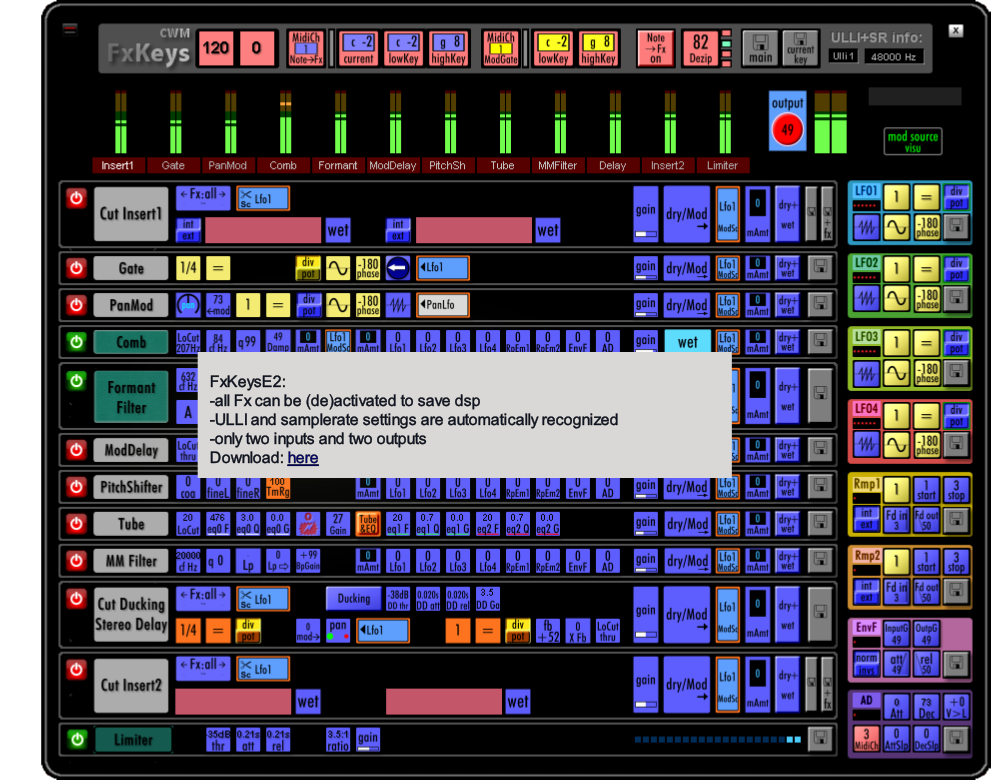
Task: Toggle the Comb effect power button
Action: [76, 342]
